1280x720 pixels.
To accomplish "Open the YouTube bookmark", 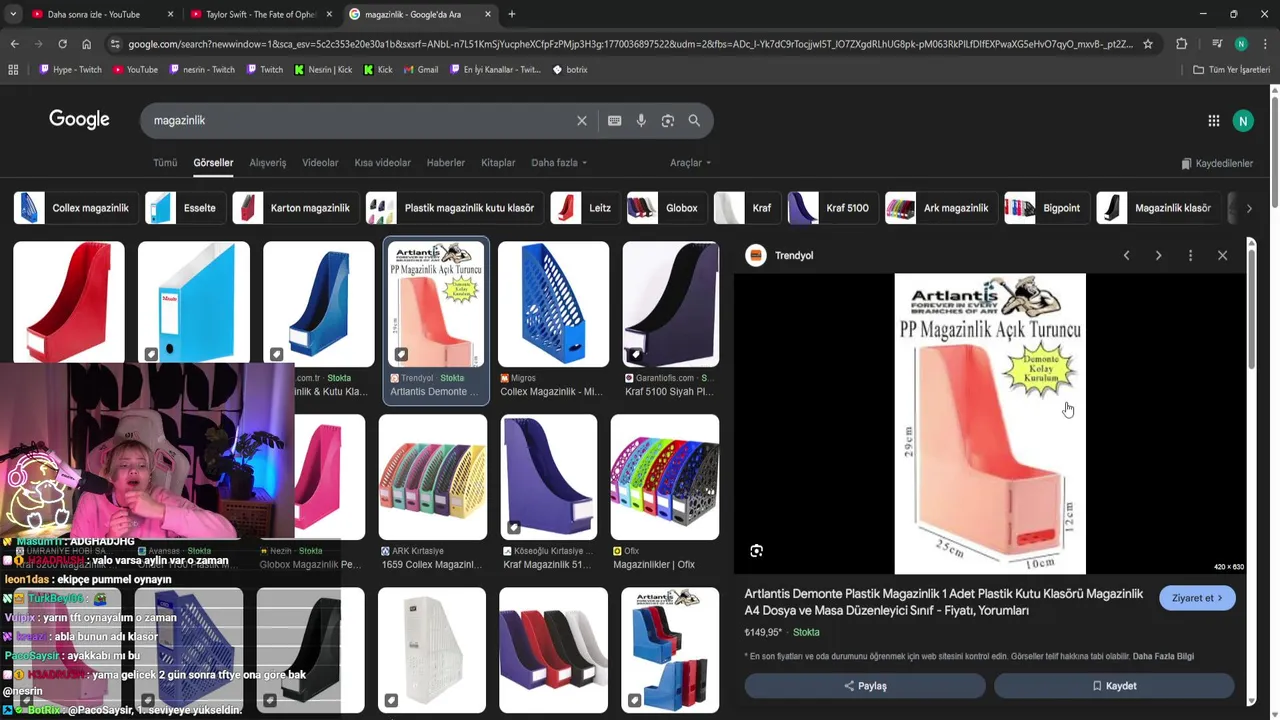I will 135,70.
